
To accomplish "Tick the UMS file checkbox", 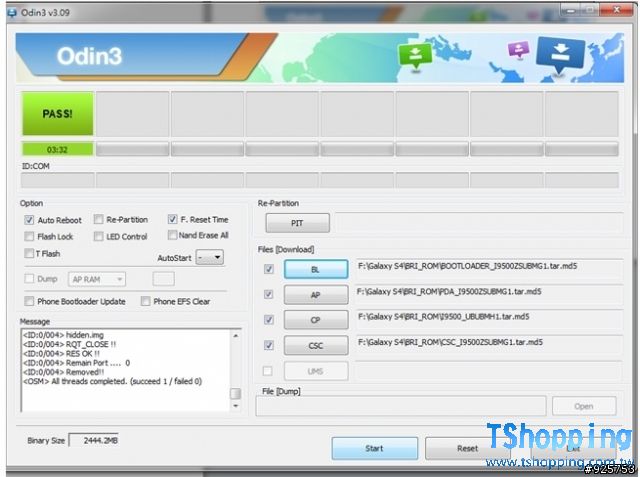I will 268,371.
